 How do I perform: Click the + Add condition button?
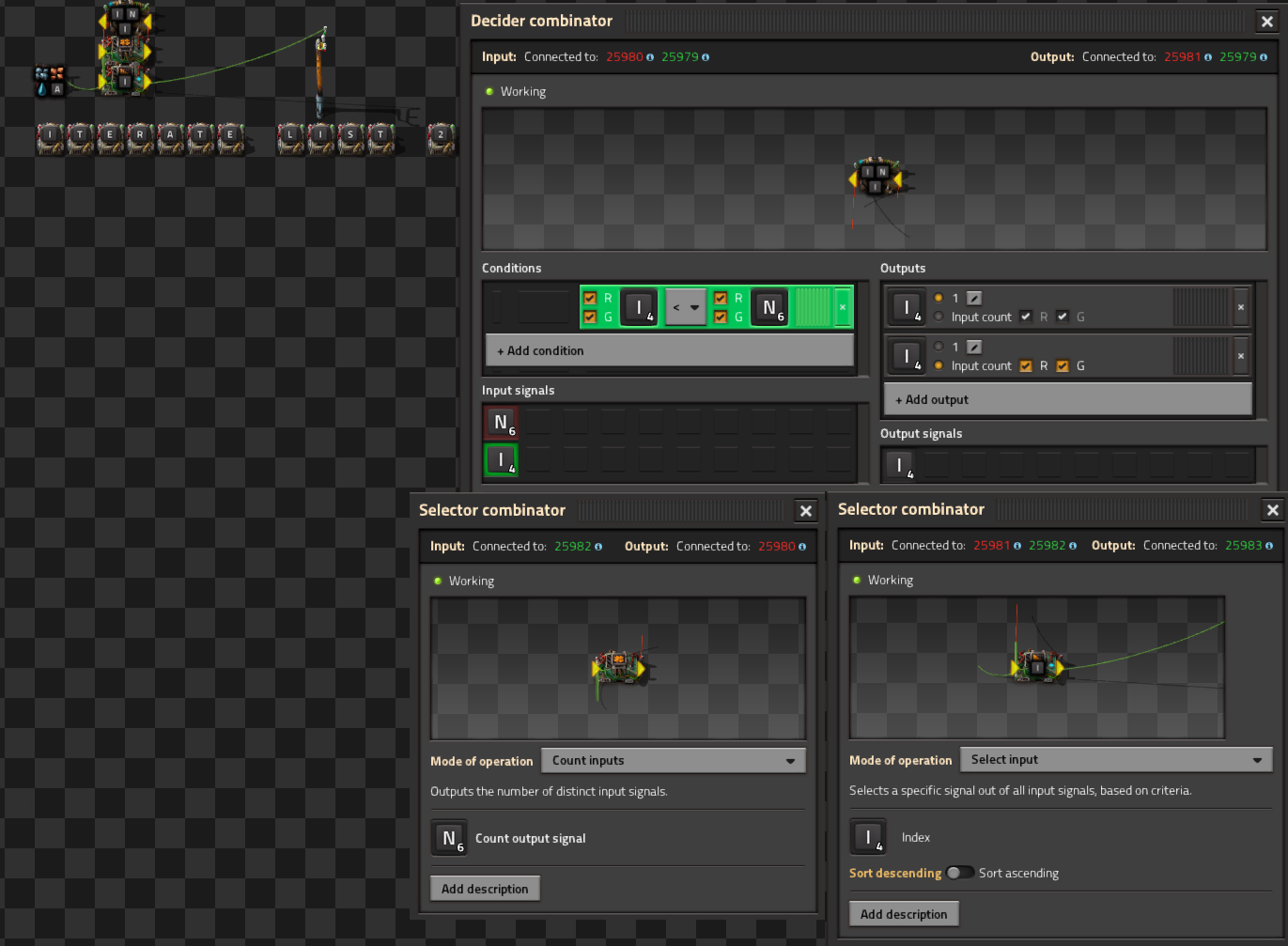[x=670, y=350]
